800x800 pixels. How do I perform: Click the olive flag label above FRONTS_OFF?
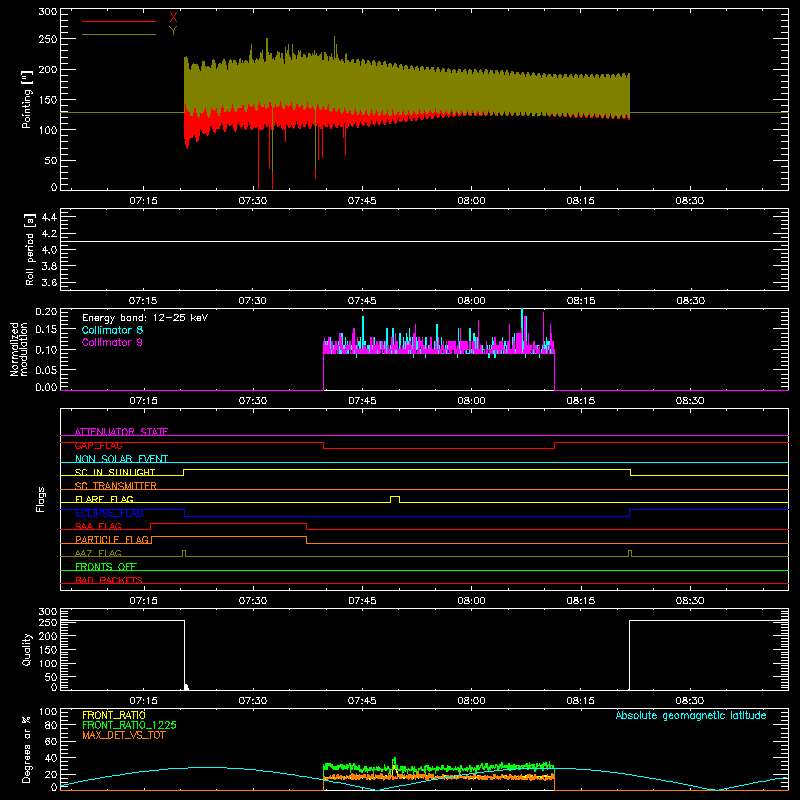pos(98,553)
